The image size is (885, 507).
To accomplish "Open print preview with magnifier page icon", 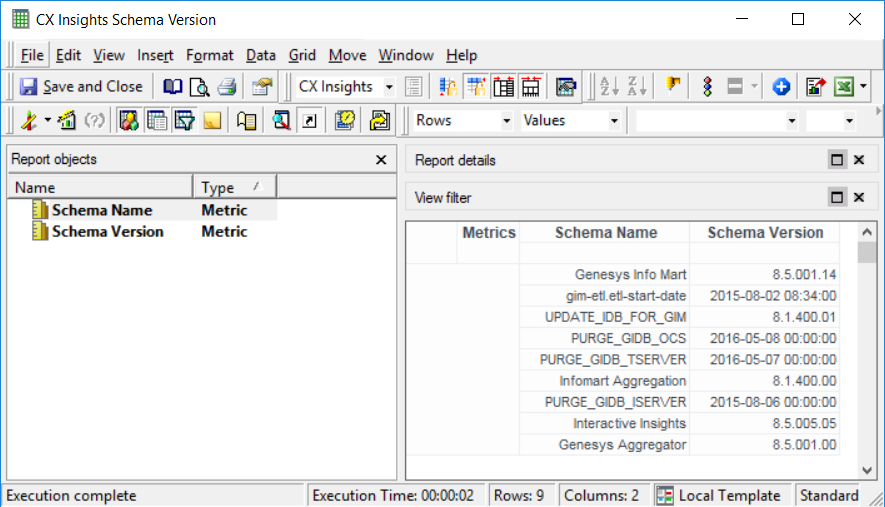I will tap(200, 87).
